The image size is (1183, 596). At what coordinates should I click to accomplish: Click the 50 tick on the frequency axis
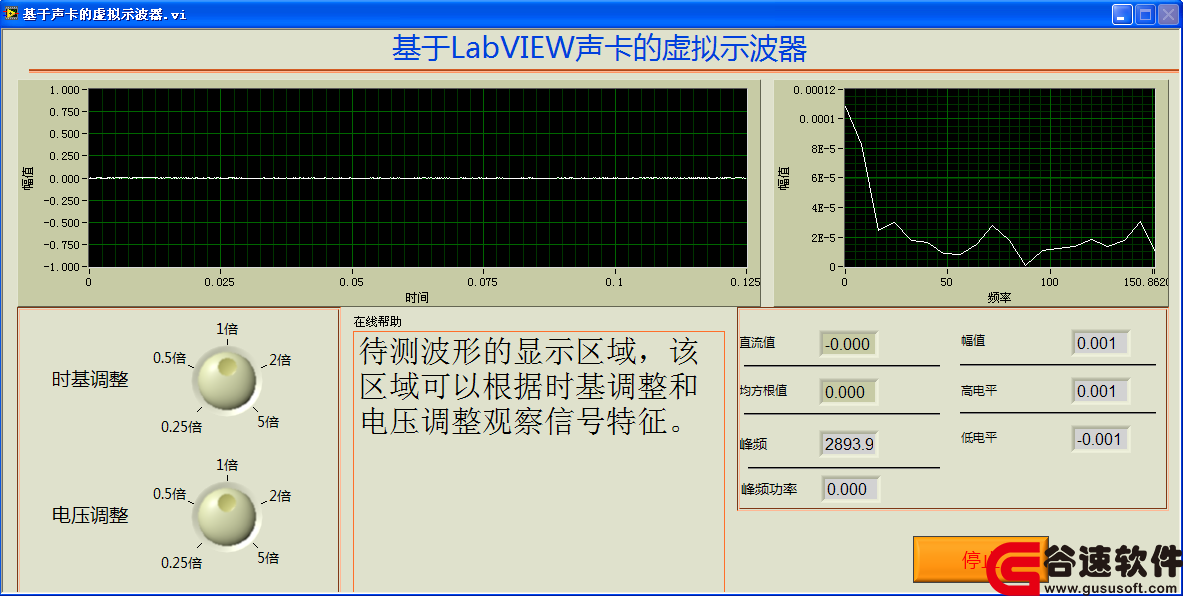[946, 282]
